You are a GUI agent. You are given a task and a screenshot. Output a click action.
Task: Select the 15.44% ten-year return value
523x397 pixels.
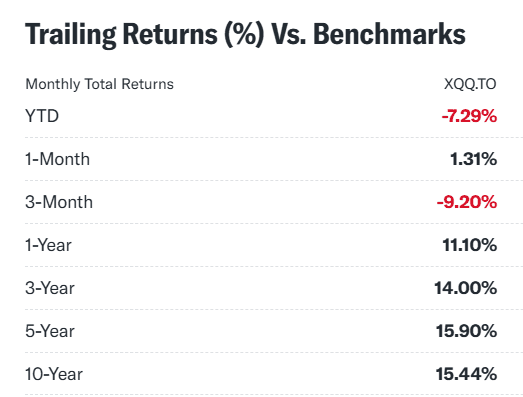(466, 374)
